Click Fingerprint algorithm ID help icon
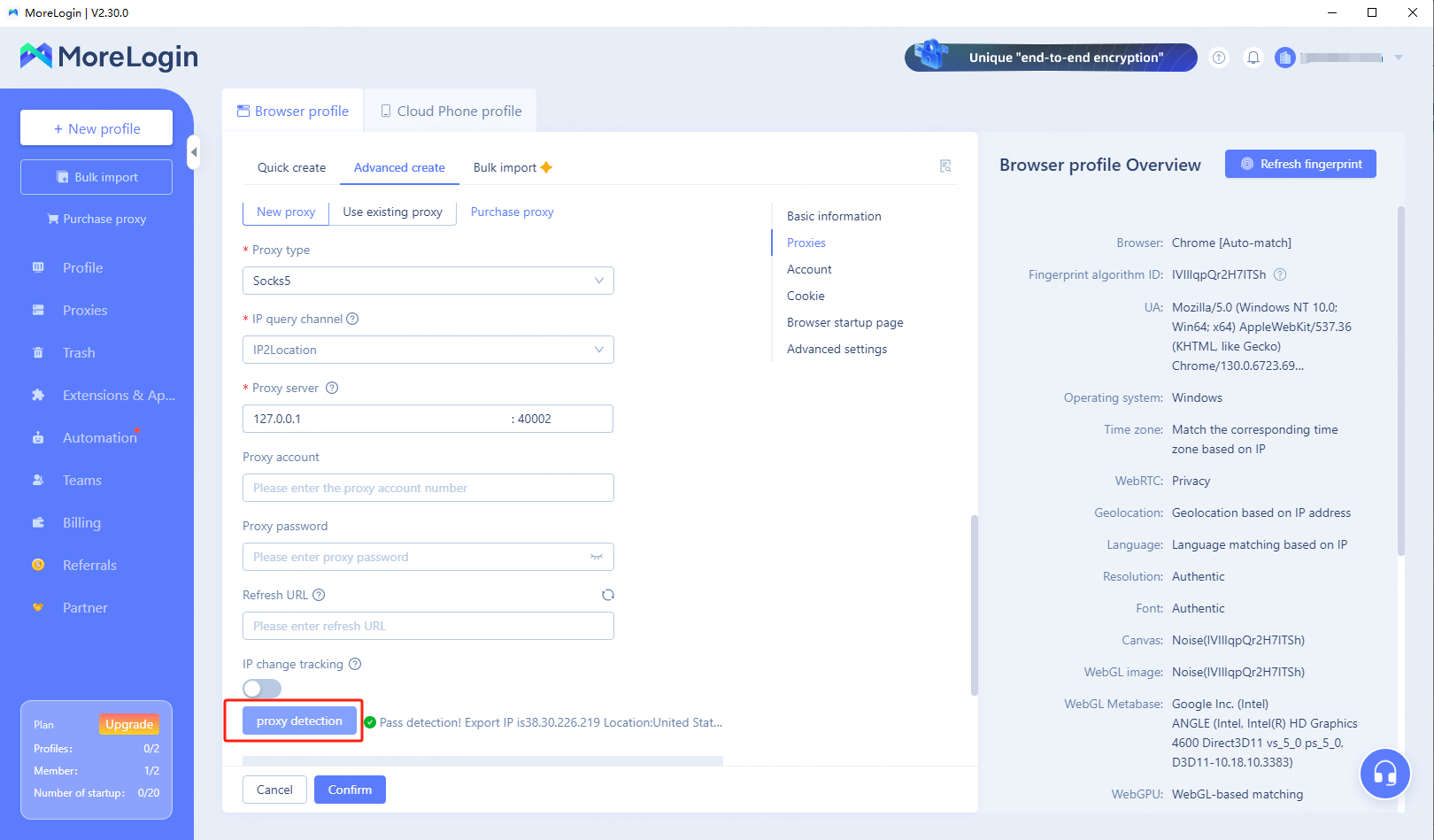The width and height of the screenshot is (1434, 840). pos(1280,274)
